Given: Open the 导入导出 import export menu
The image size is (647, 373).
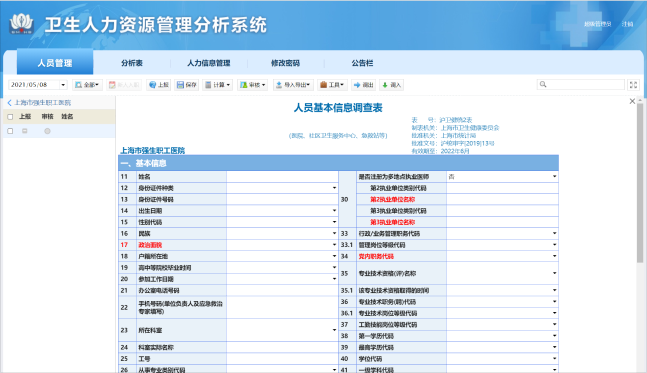Looking at the screenshot, I should (293, 85).
